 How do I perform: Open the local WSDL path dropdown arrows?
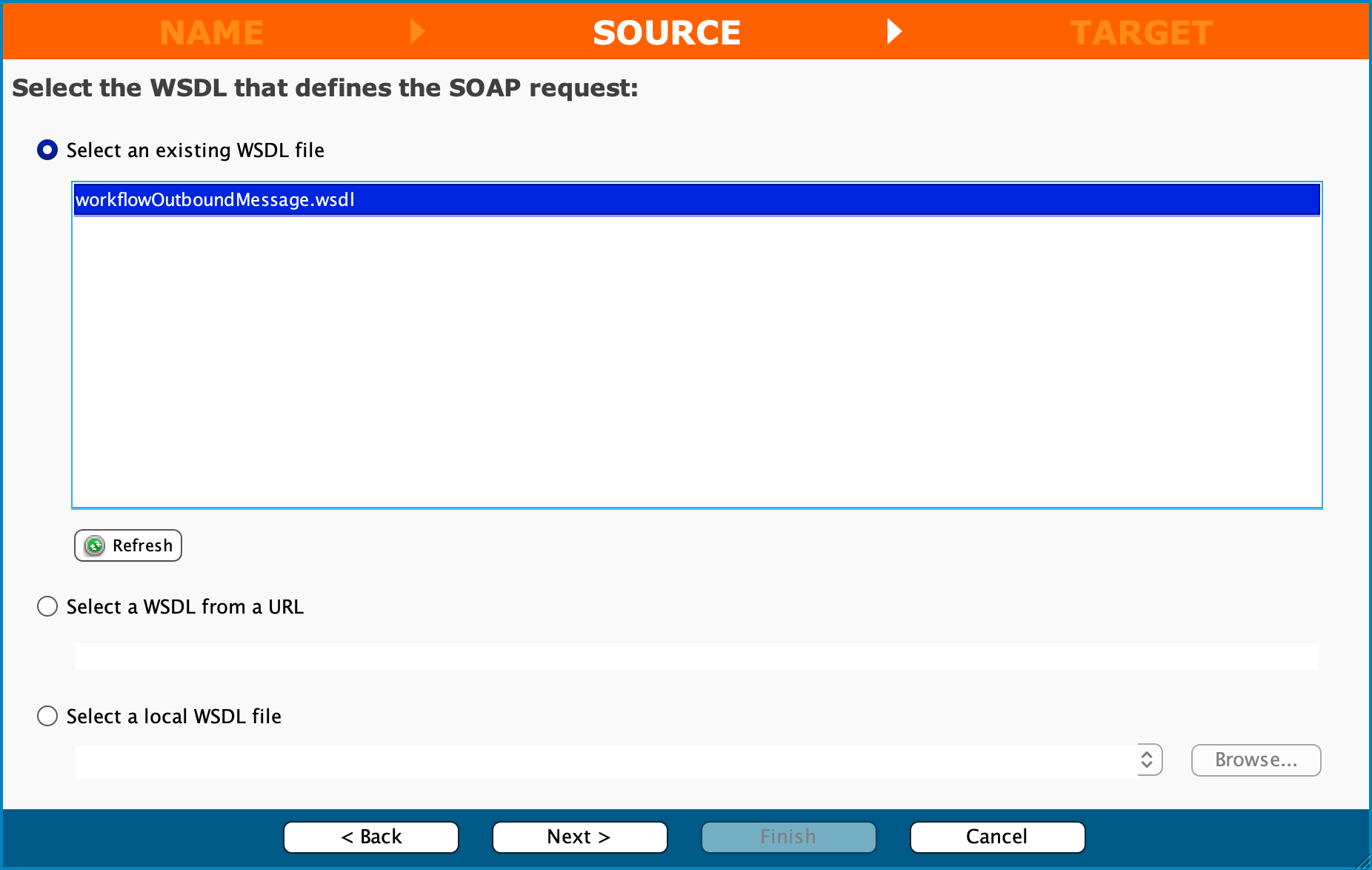click(1148, 760)
